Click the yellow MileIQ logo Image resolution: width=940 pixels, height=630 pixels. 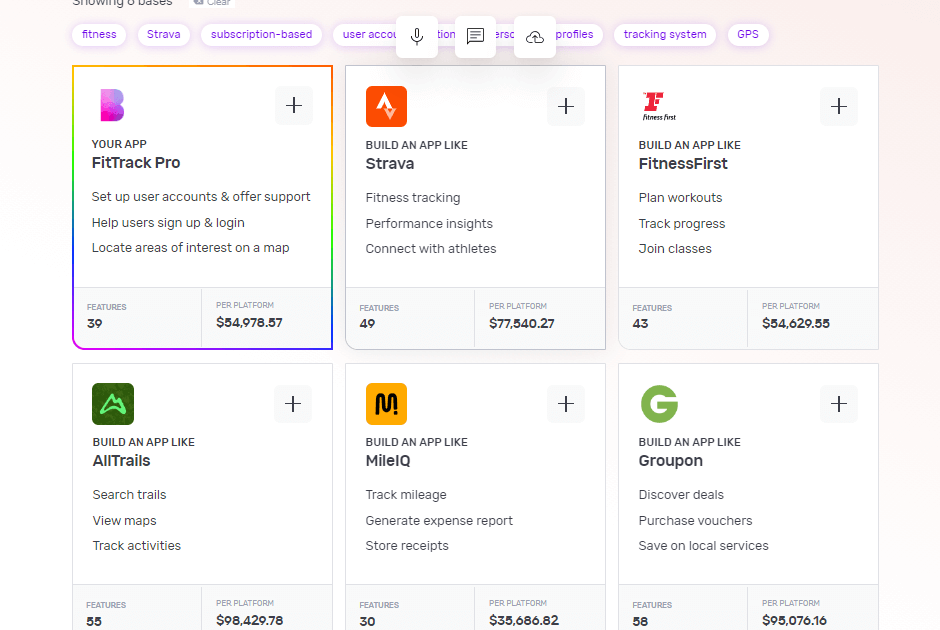[387, 404]
